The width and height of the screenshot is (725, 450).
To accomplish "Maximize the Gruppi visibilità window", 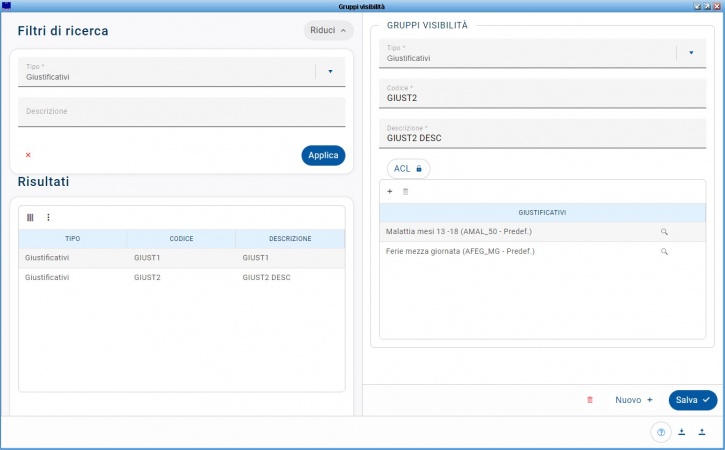I will coord(707,6).
